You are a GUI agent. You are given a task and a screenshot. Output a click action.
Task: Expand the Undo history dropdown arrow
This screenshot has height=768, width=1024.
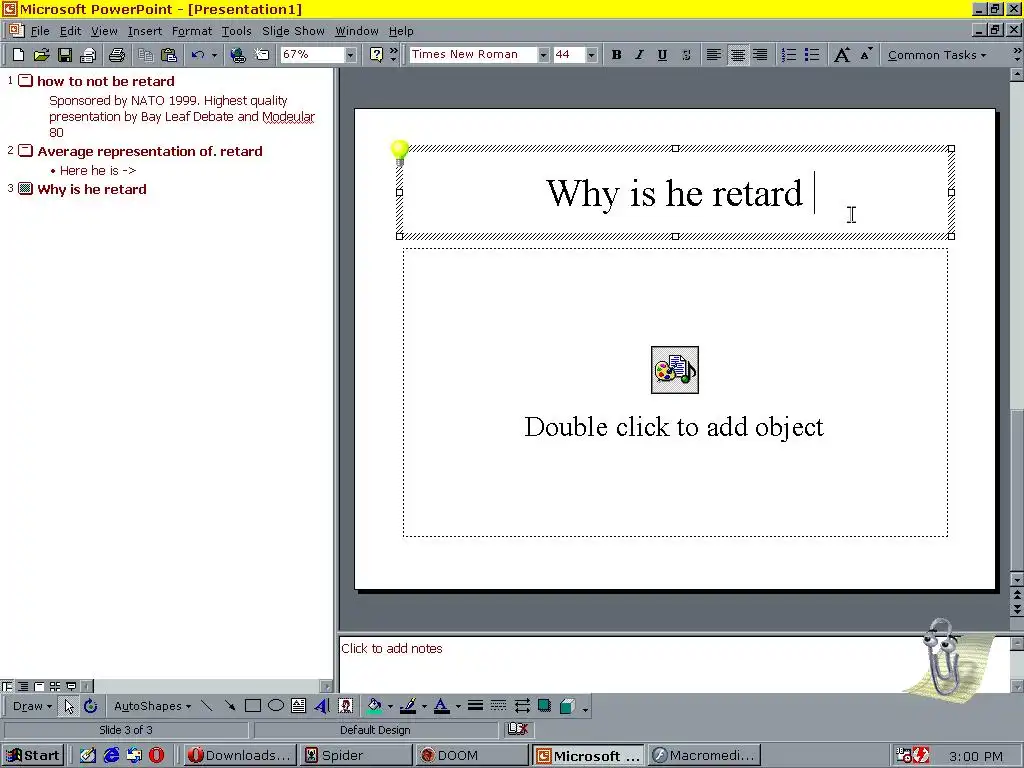click(214, 55)
